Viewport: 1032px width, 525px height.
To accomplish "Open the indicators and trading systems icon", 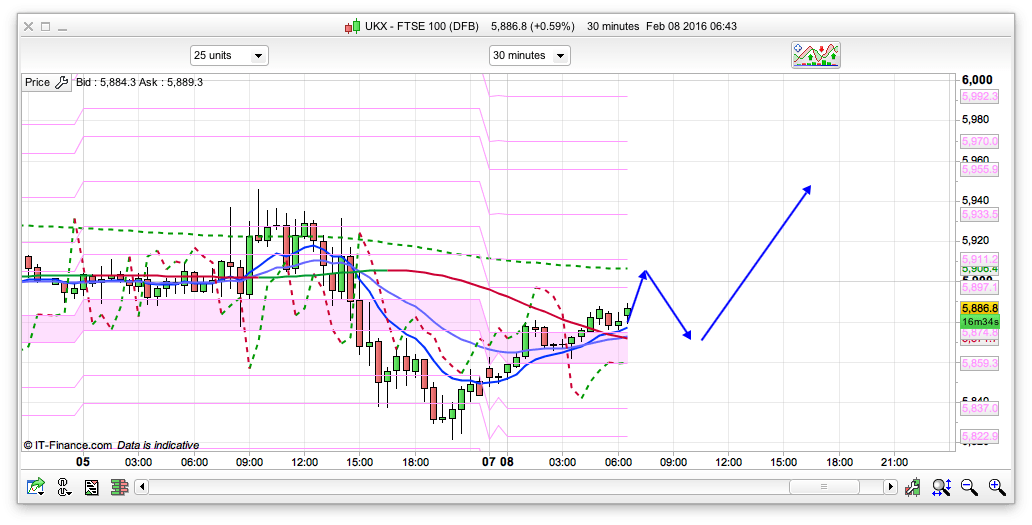I will tap(816, 55).
